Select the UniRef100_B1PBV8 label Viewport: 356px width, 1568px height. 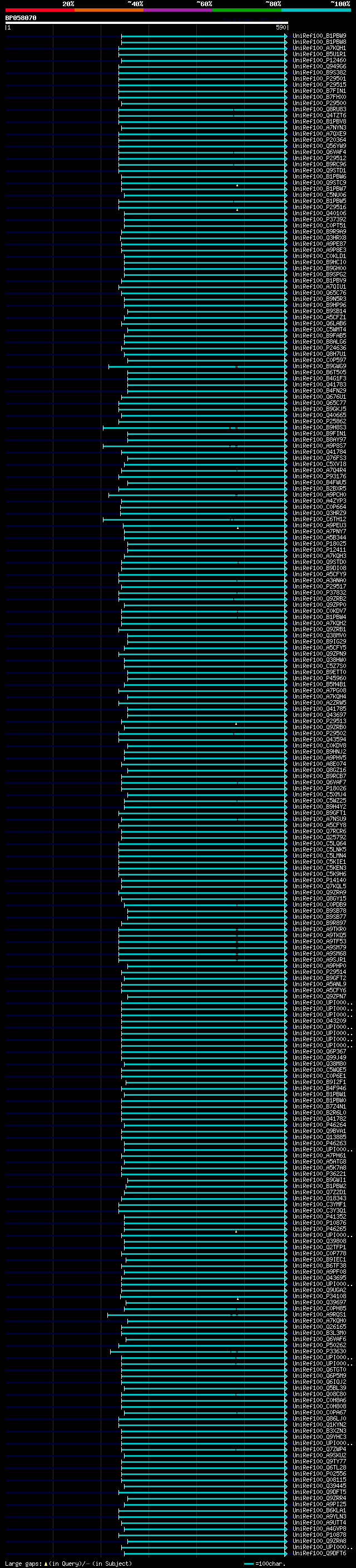point(319,122)
